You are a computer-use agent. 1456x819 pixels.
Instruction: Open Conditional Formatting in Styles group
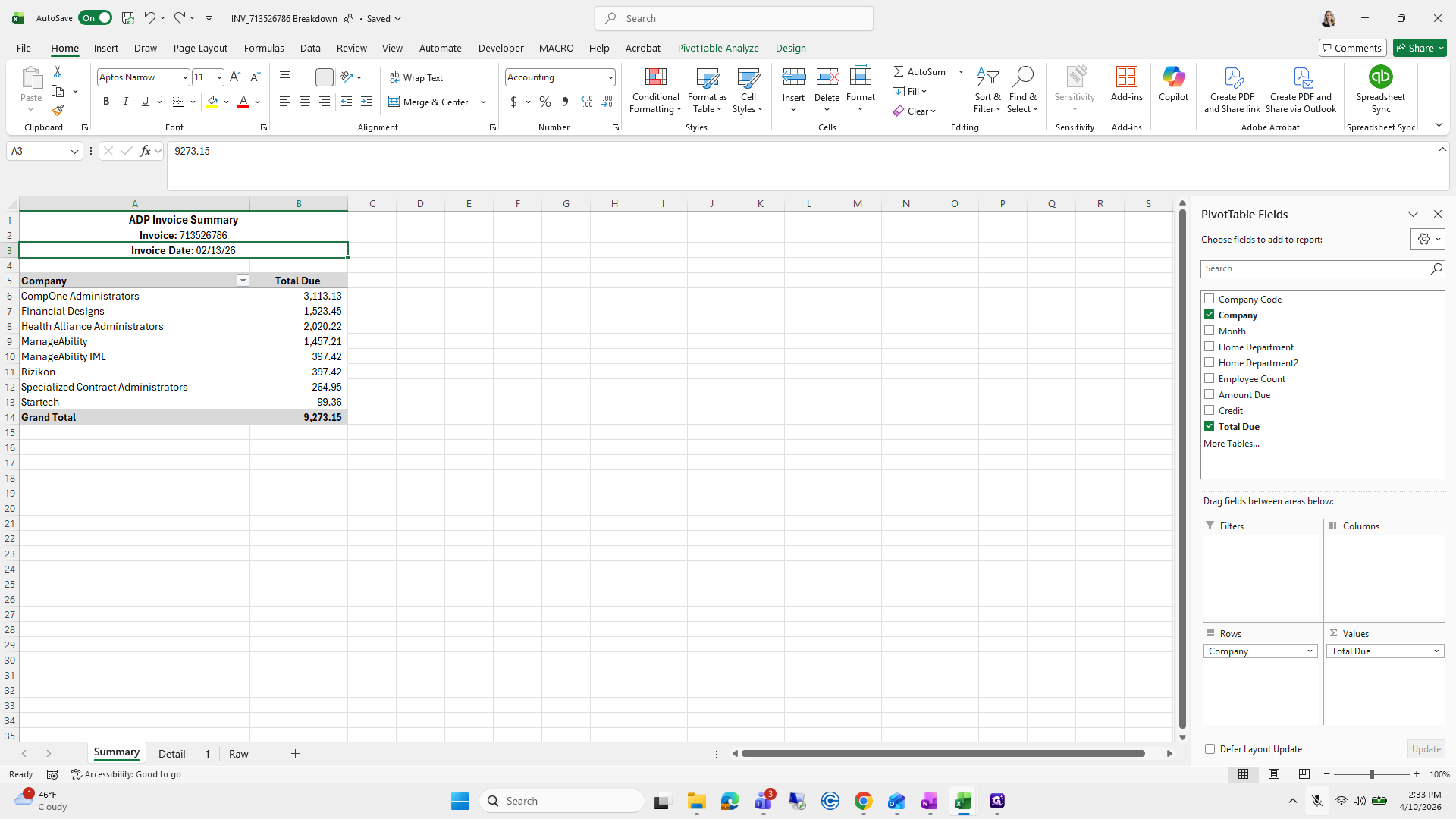tap(655, 91)
